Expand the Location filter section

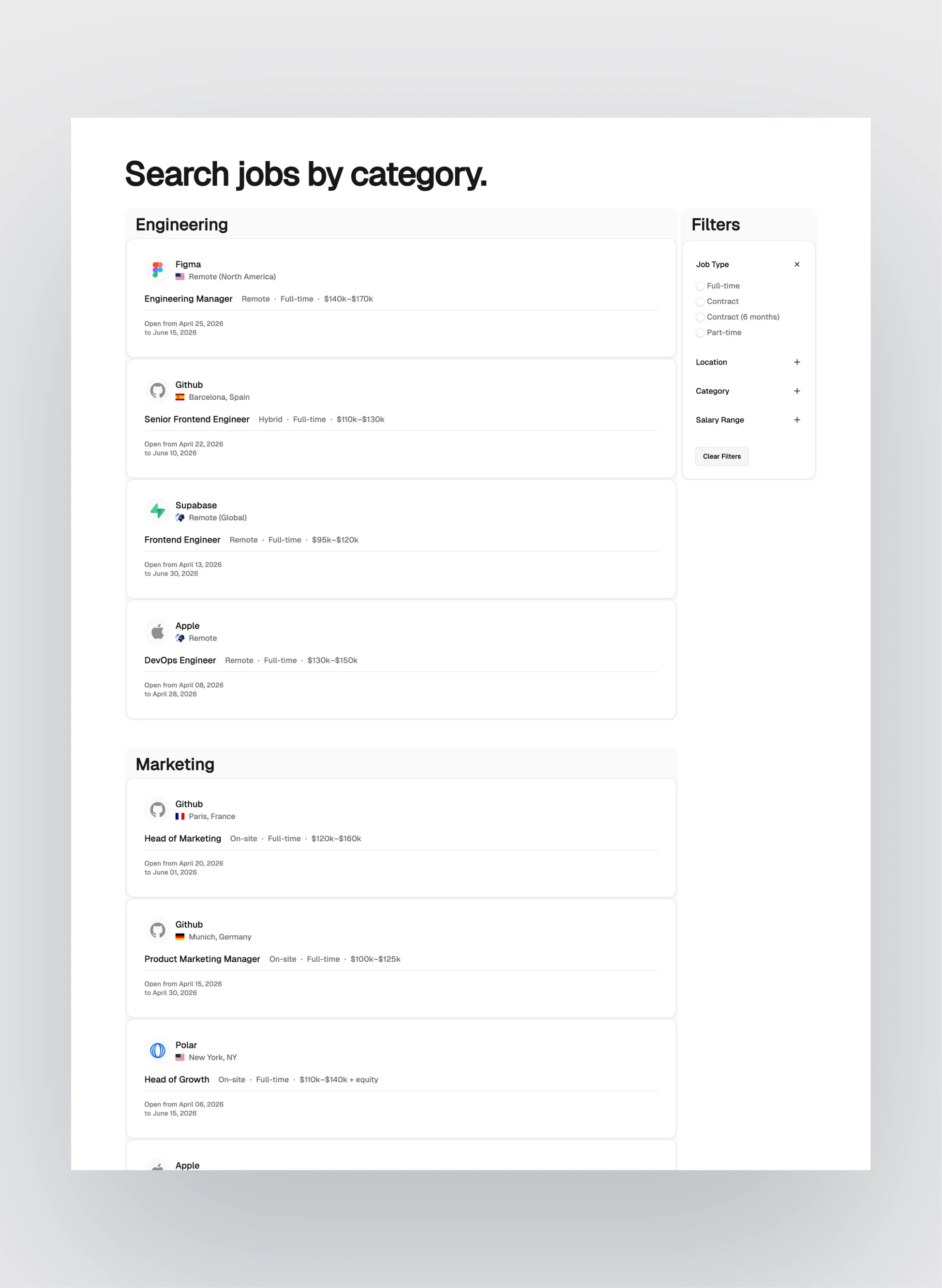click(x=796, y=362)
